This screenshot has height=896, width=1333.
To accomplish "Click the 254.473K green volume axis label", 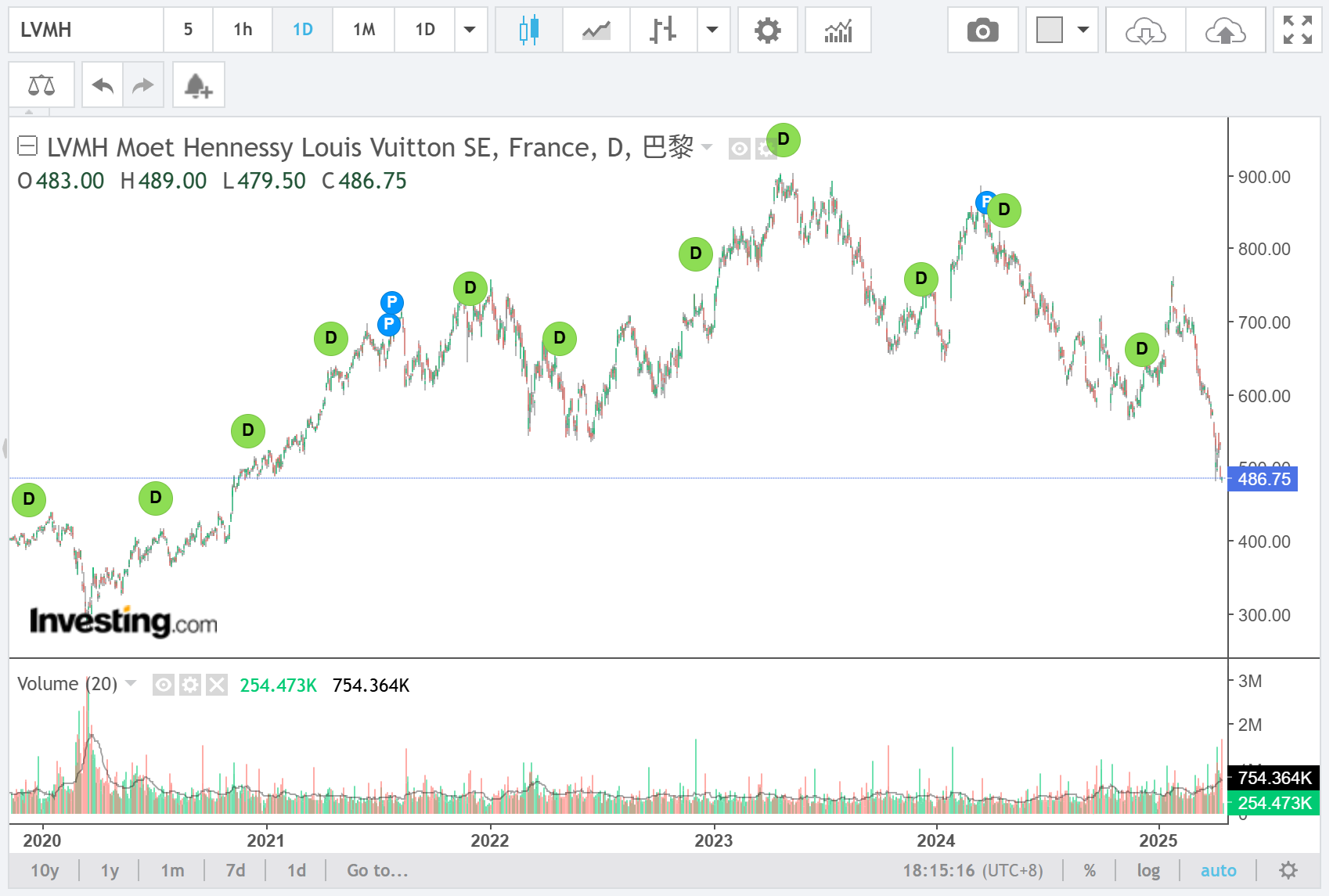I will pos(1274,803).
